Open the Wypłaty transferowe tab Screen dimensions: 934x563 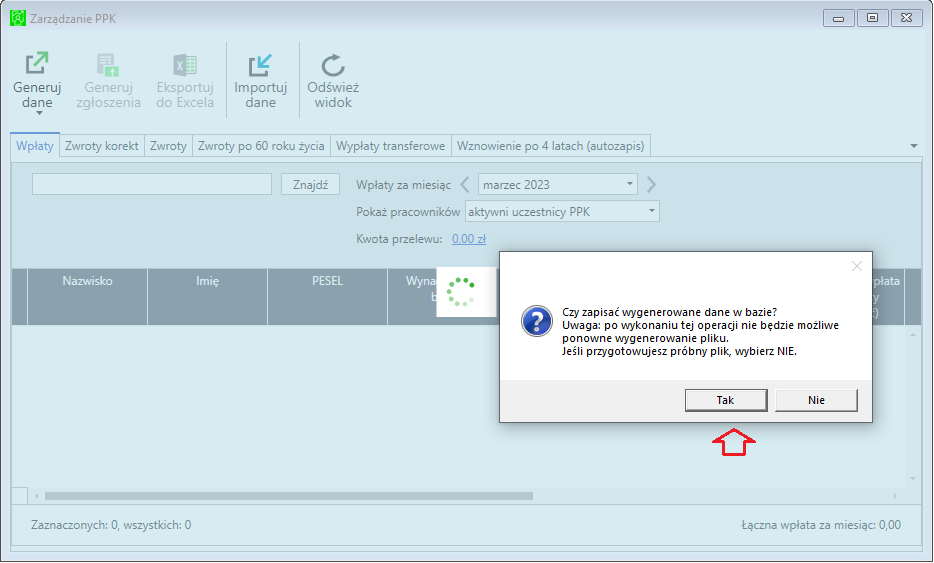390,146
